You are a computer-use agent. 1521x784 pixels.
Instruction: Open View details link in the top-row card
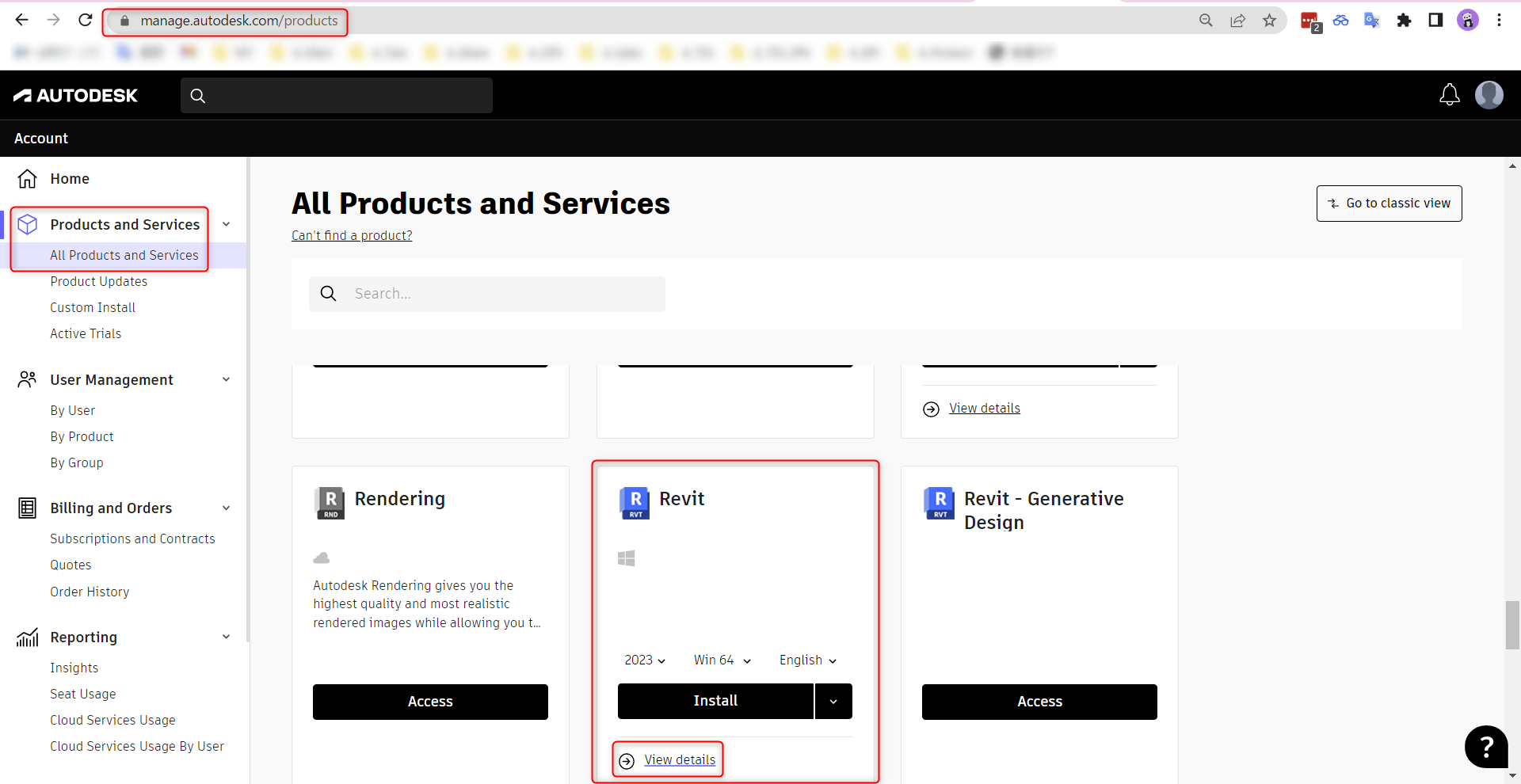pyautogui.click(x=985, y=409)
